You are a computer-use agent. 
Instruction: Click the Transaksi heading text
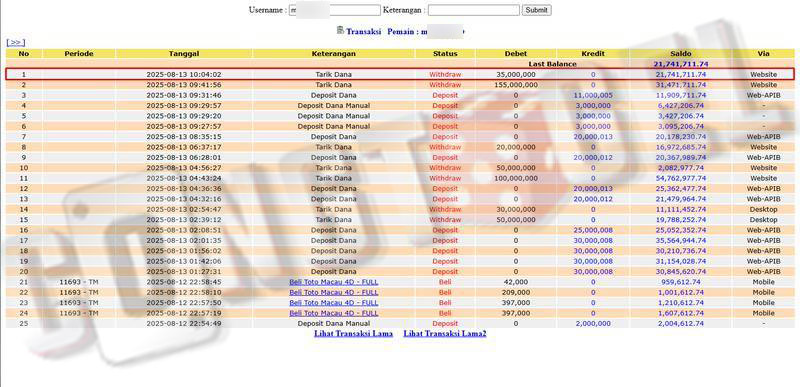pos(363,32)
